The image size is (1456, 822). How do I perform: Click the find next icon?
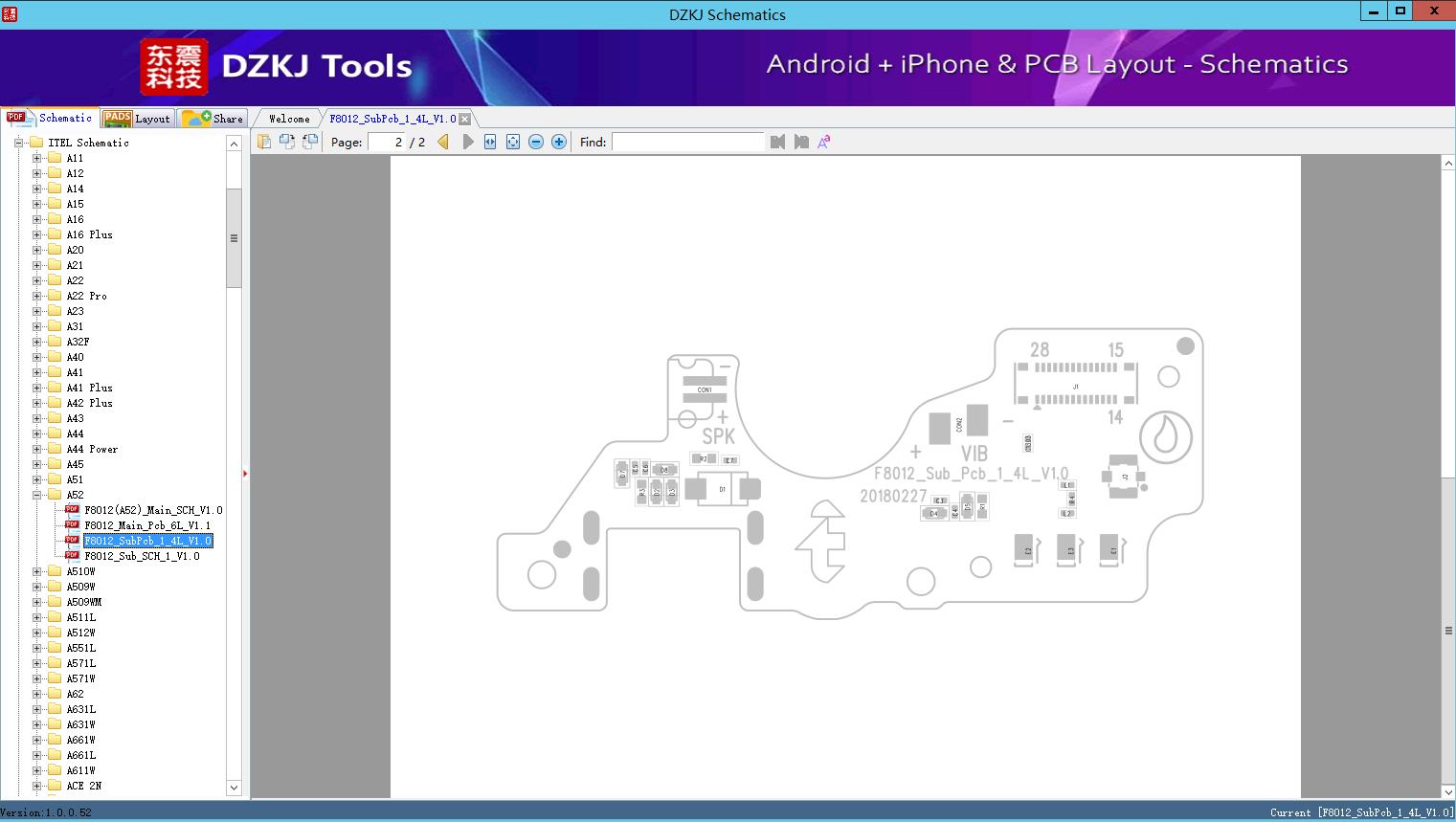(801, 142)
